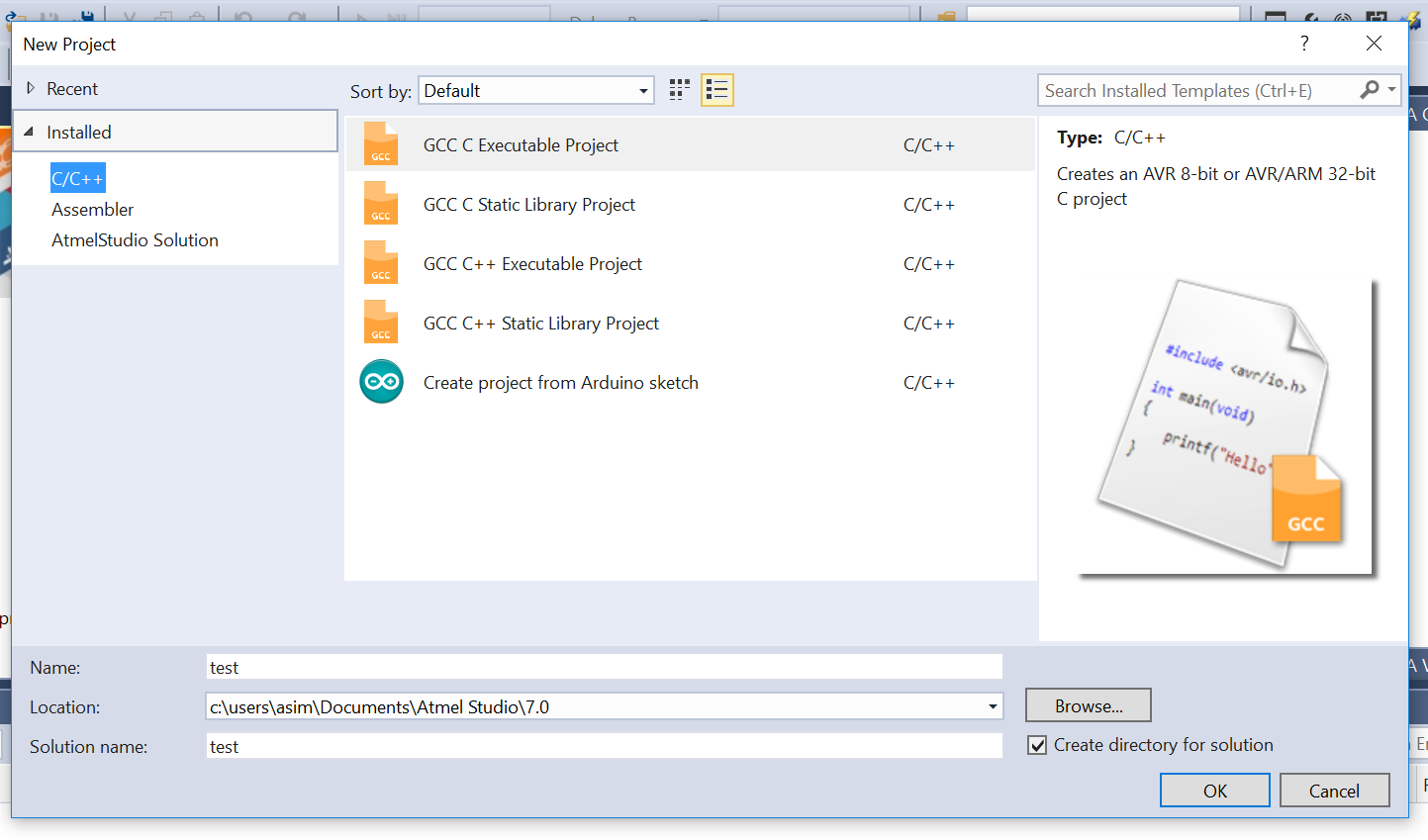Screen dimensions: 1428x840
Task: Click the Solution name field
Action: [x=604, y=746]
